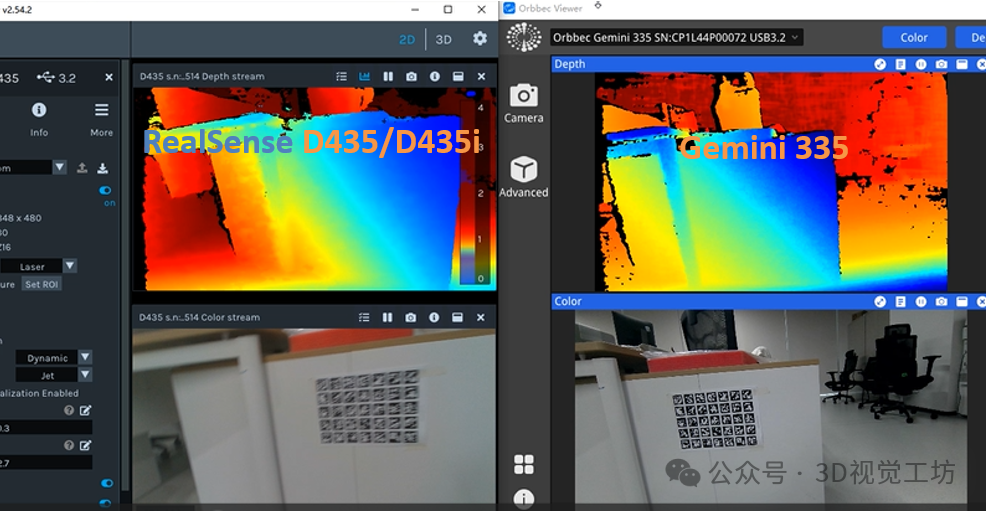
Task: Click edit icon above the 0.3 field
Action: pyautogui.click(x=86, y=410)
